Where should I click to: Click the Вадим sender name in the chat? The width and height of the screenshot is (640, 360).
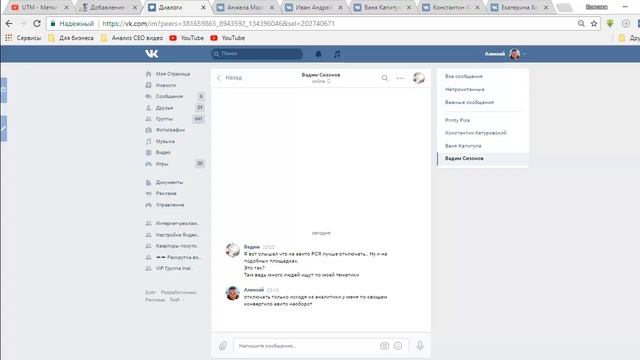coord(251,247)
